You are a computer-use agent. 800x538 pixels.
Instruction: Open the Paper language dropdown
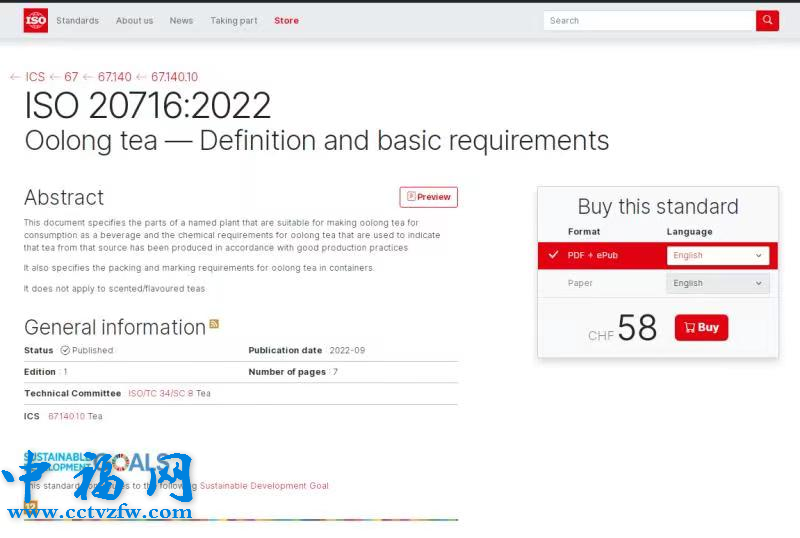(717, 283)
